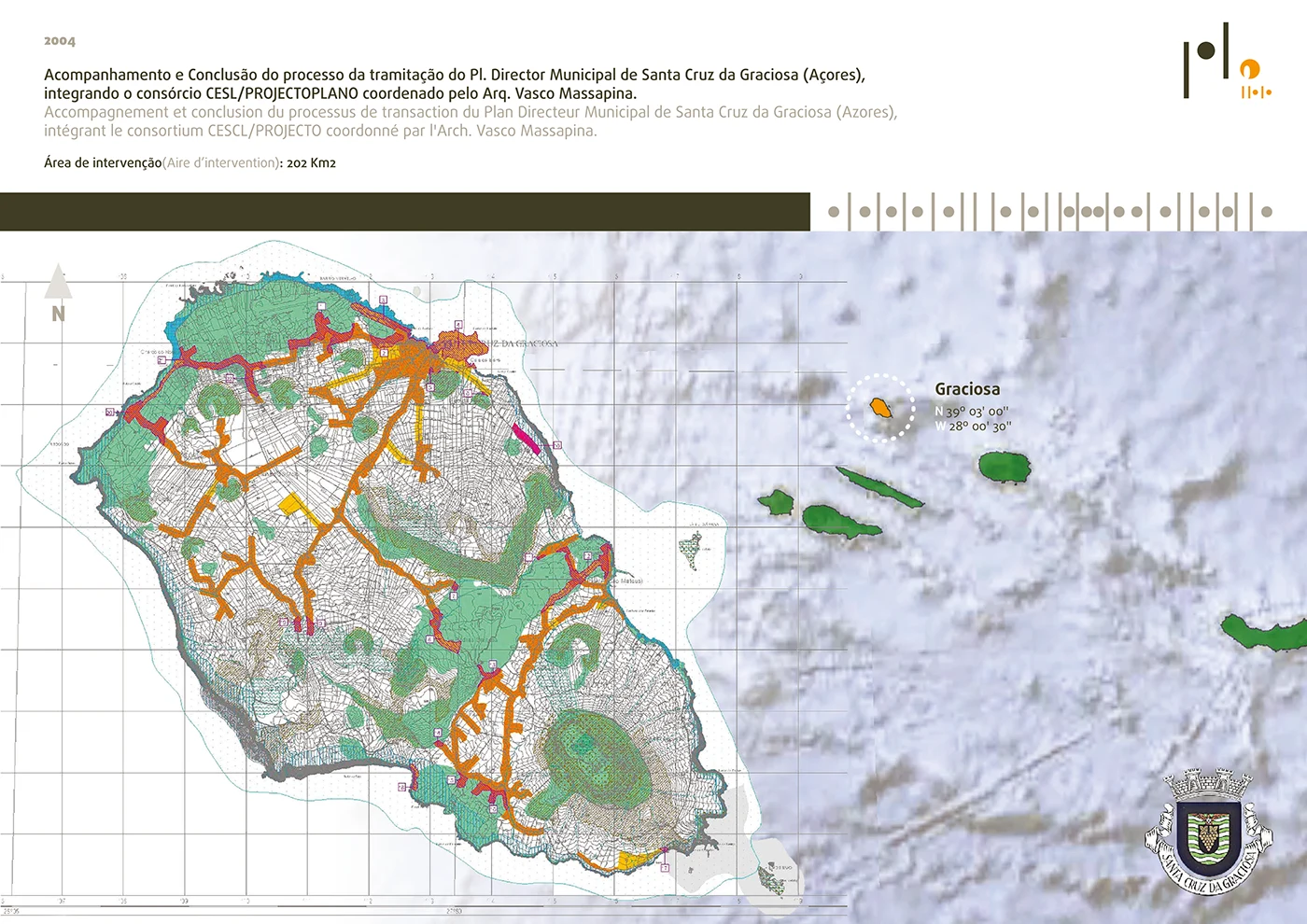The height and width of the screenshot is (924, 1307).
Task: Click the long thin green island
Action: [878, 487]
